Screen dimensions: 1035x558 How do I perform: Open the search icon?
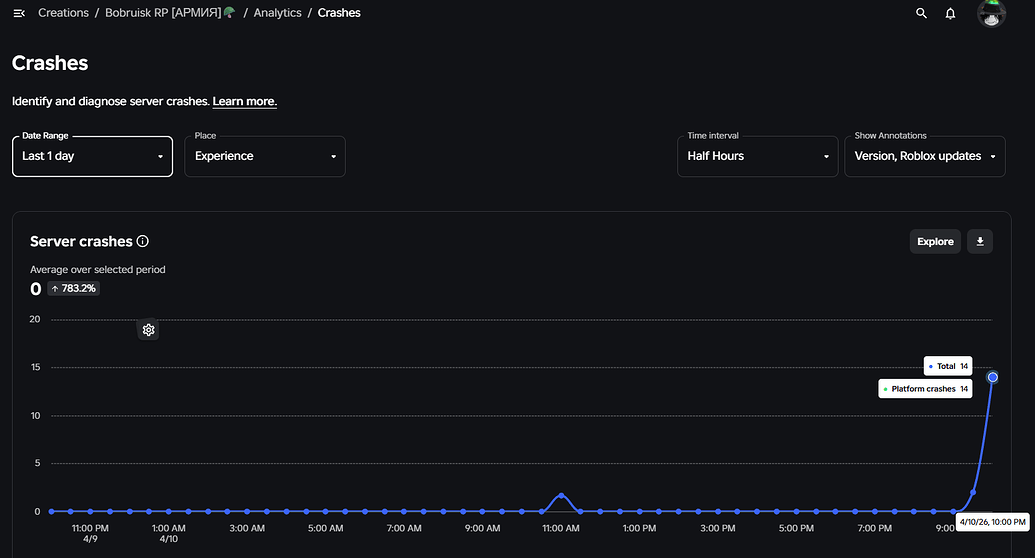point(921,13)
